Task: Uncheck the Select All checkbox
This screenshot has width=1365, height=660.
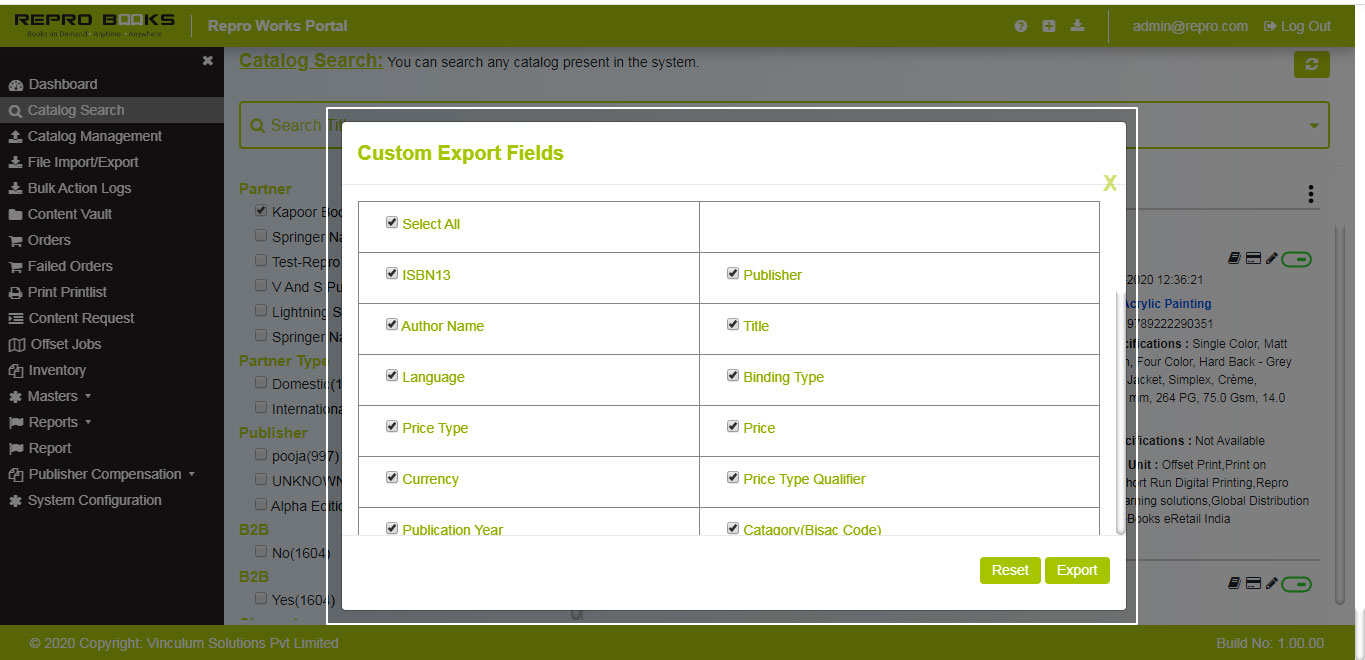Action: point(392,223)
